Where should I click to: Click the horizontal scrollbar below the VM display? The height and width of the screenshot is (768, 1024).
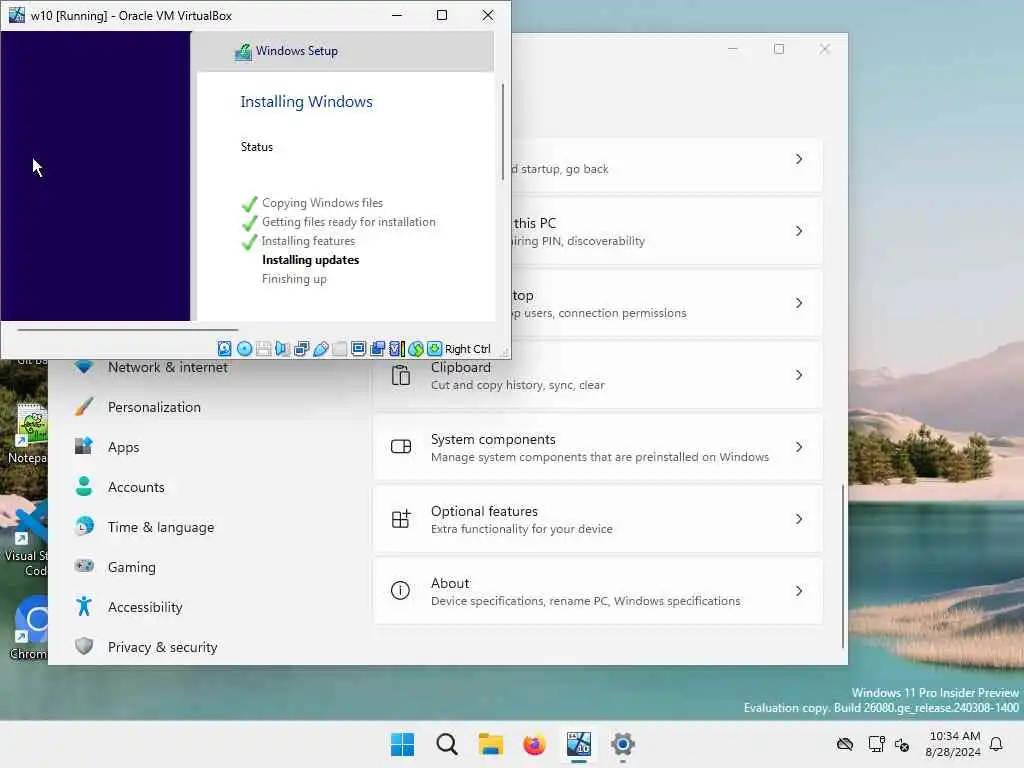point(127,330)
